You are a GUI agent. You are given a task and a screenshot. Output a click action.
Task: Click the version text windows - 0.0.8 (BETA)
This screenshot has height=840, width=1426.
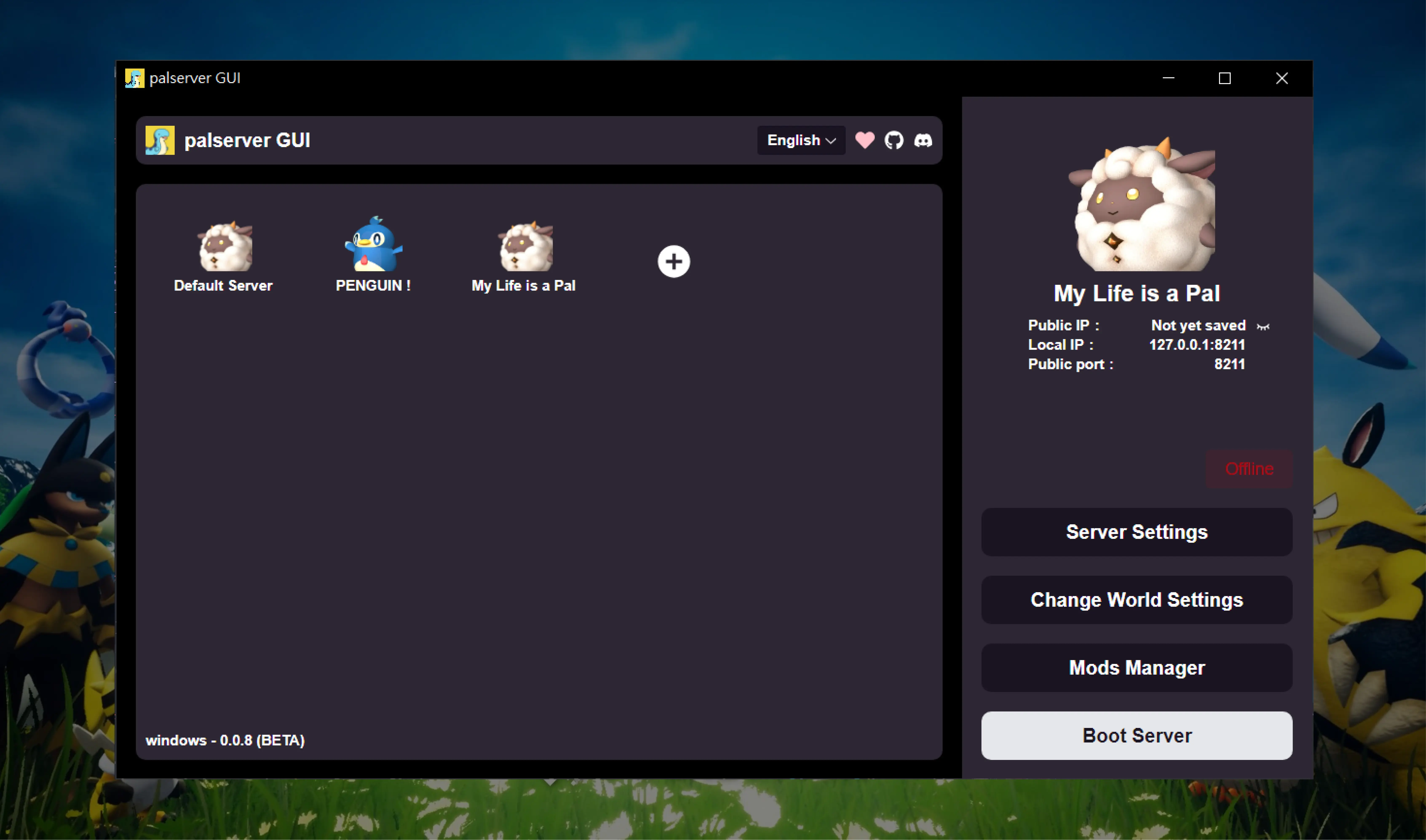[225, 740]
